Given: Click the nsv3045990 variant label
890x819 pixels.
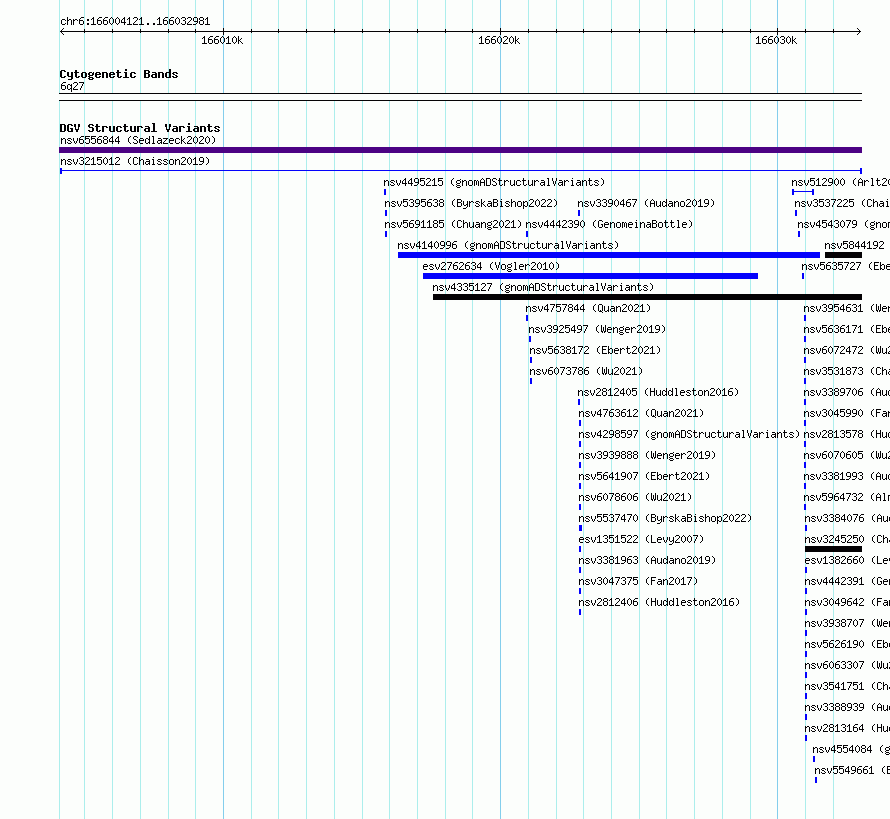Looking at the screenshot, I should (x=846, y=413).
